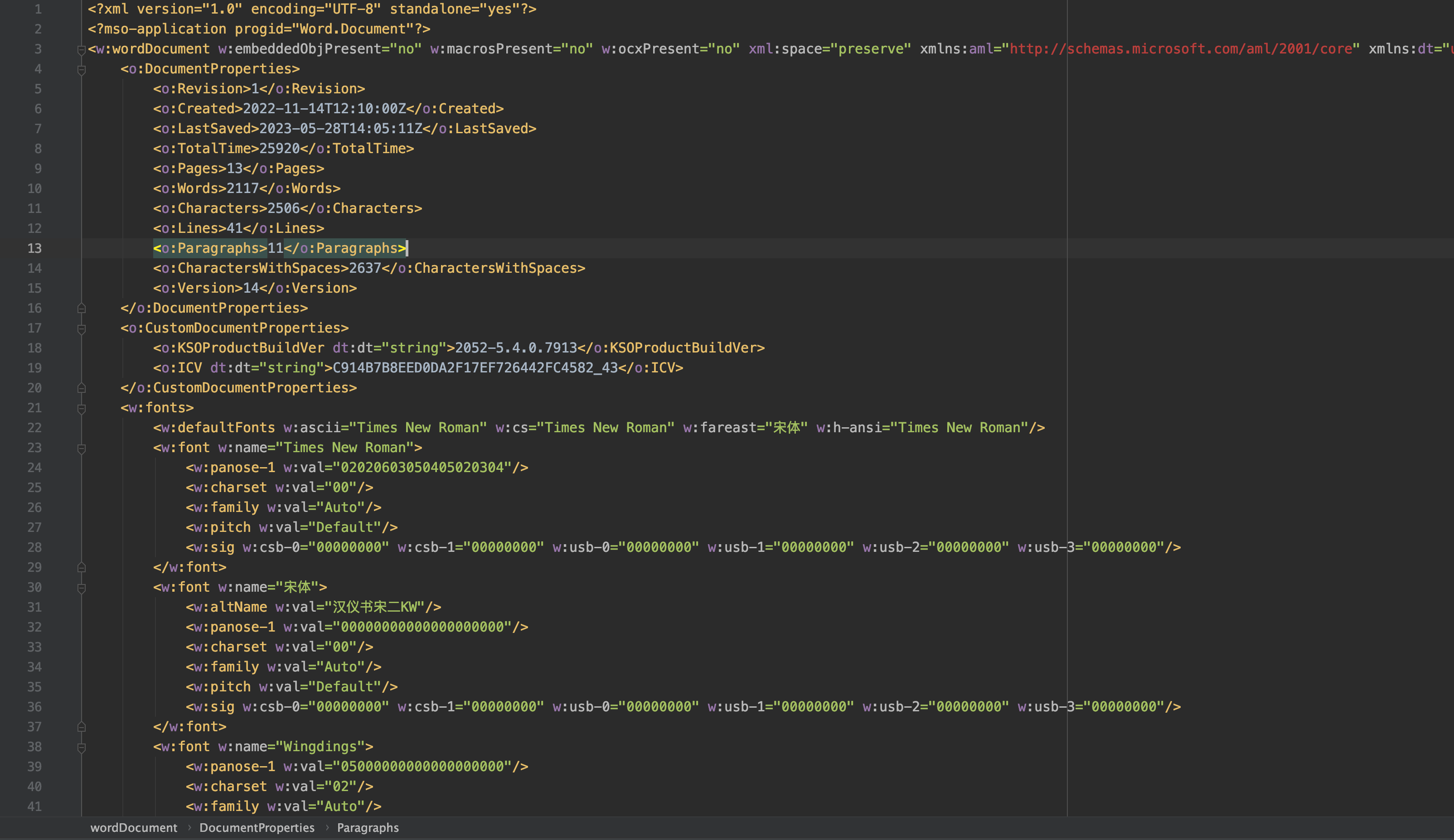
Task: Collapse the w:fonts fold on line 21
Action: coord(81,409)
